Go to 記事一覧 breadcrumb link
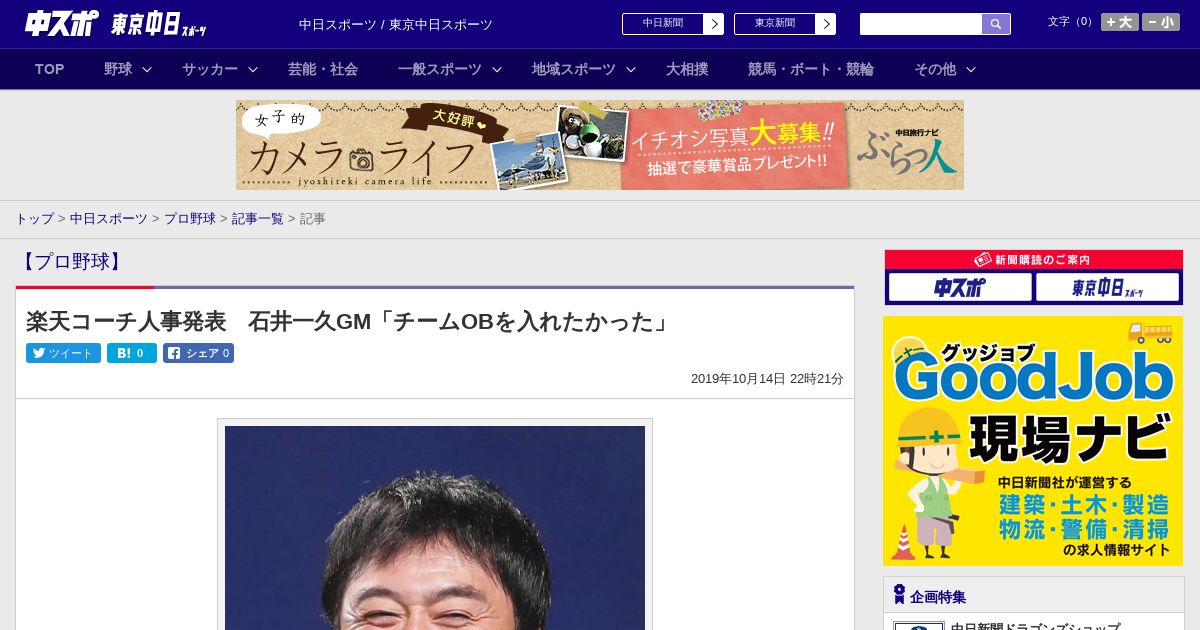1200x630 pixels. click(258, 218)
